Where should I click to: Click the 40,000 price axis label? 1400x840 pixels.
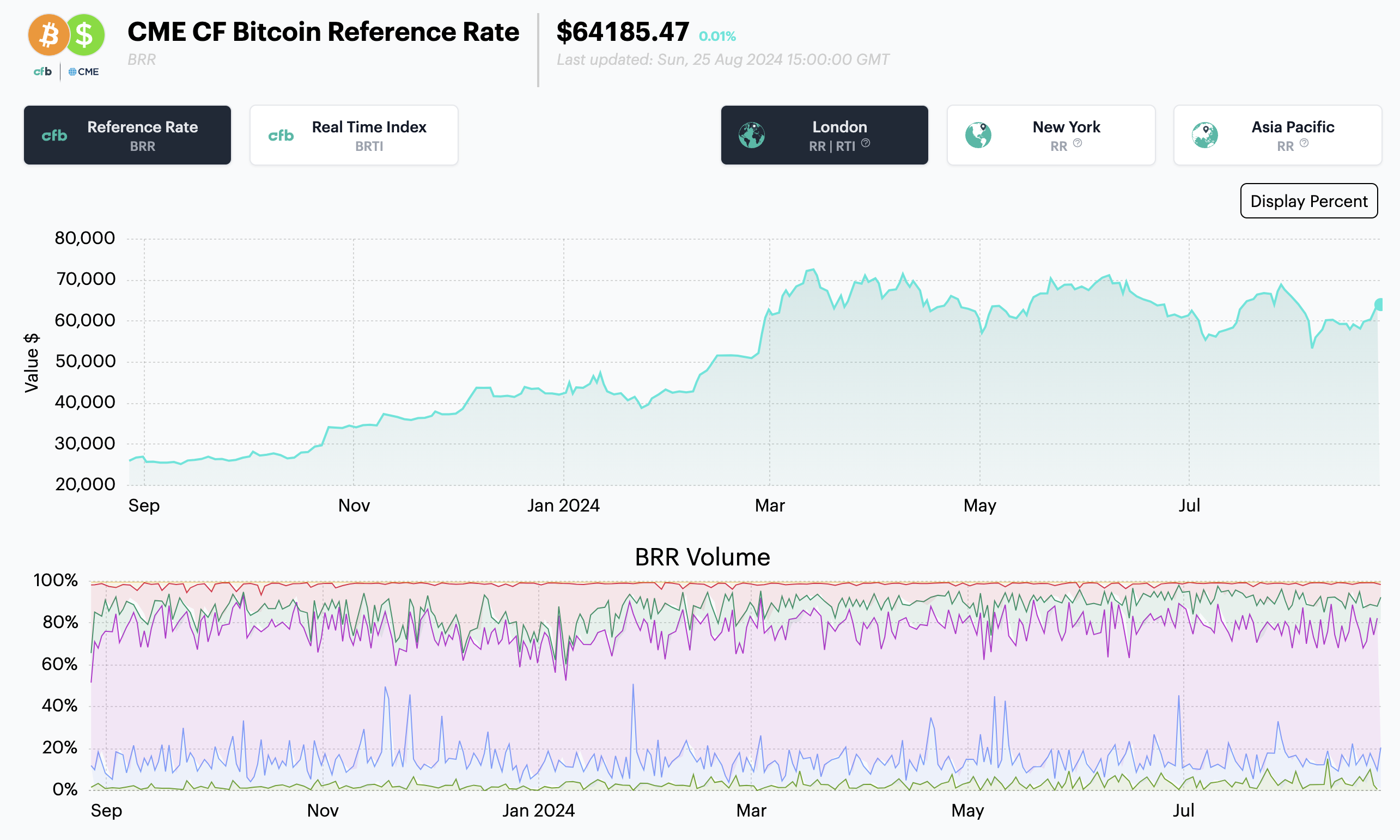coord(85,403)
